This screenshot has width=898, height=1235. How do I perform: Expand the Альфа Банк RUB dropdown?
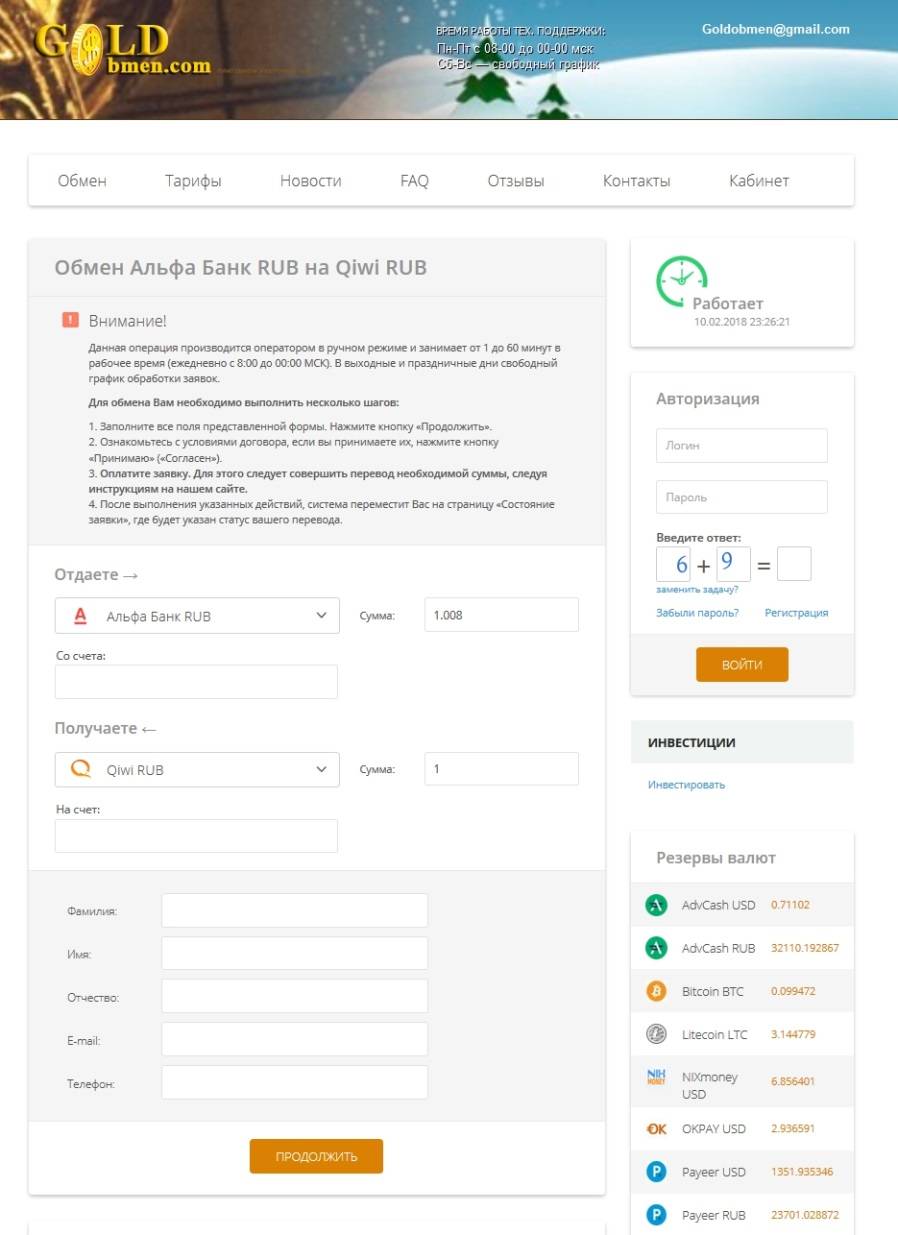click(197, 616)
